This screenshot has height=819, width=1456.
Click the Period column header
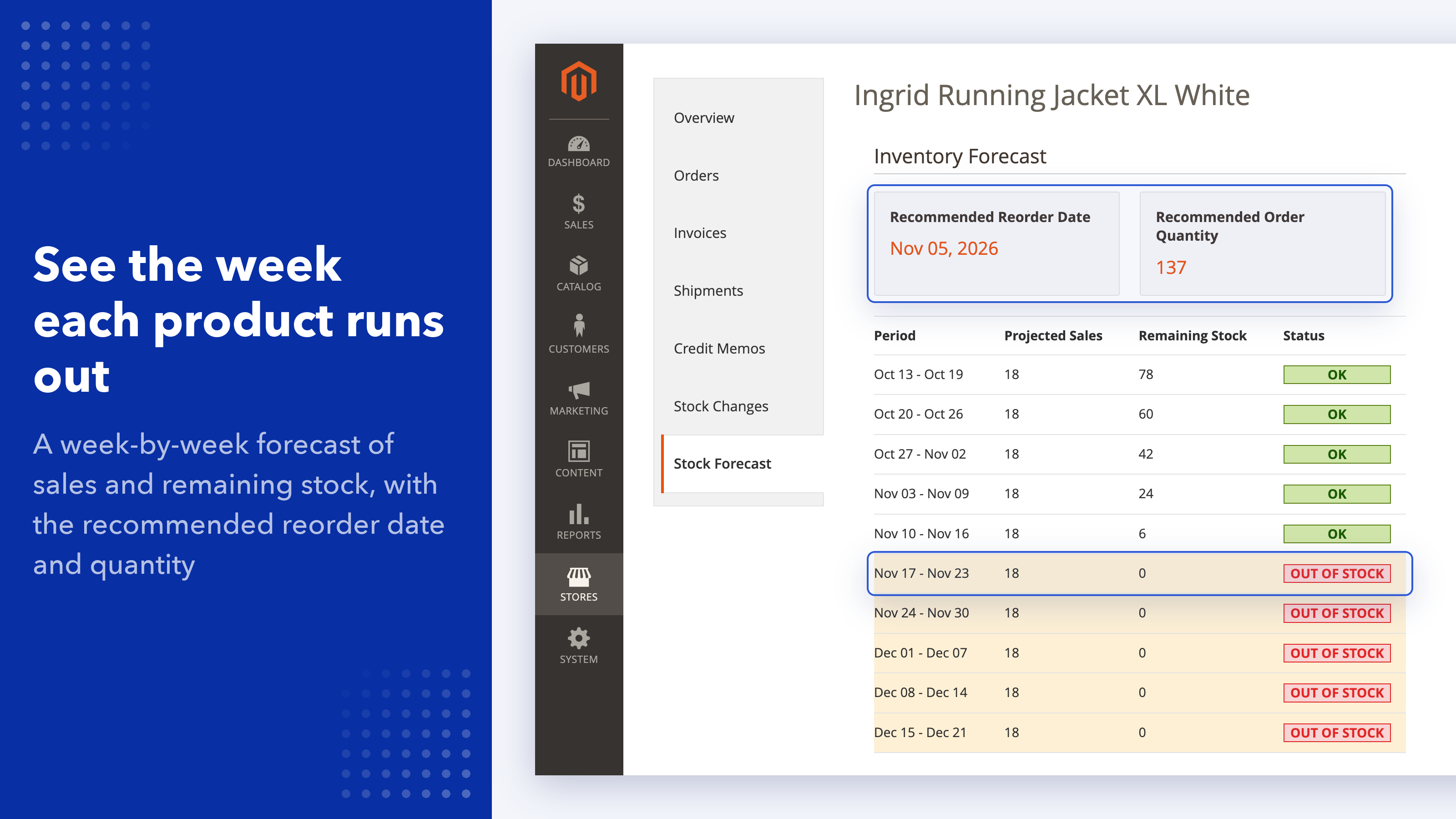[894, 335]
